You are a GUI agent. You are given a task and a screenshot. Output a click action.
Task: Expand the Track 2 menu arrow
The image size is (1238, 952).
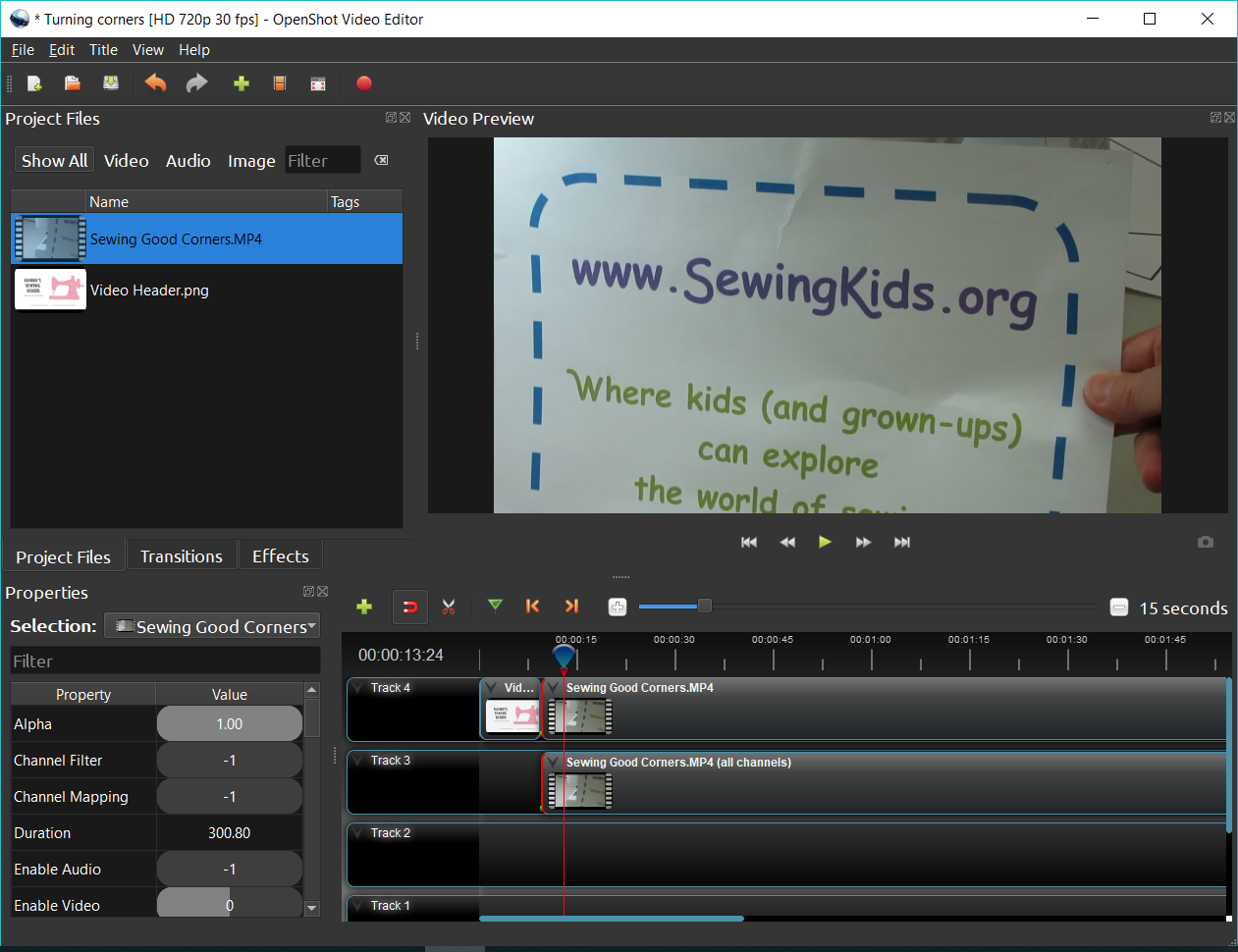pyautogui.click(x=358, y=833)
